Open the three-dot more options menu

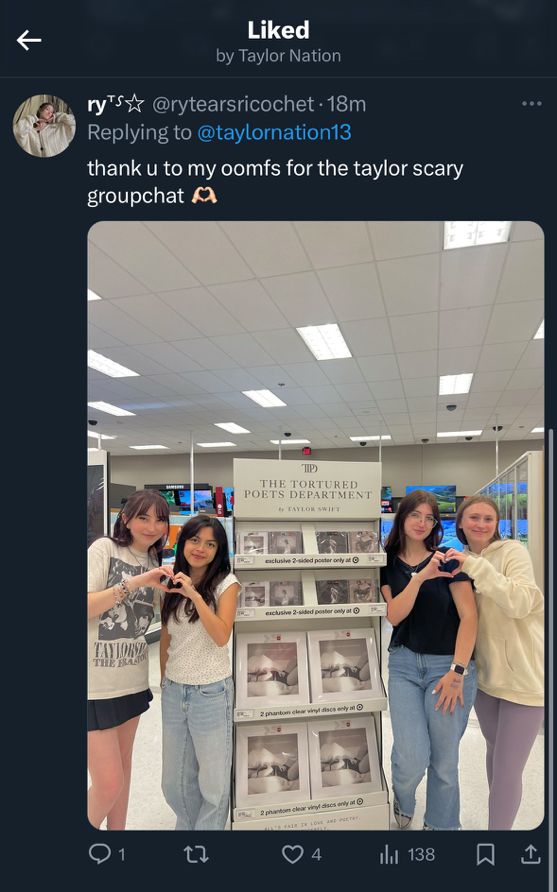[x=531, y=104]
